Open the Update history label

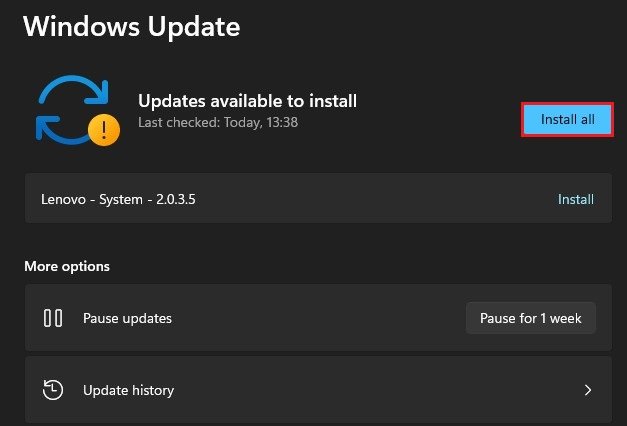[128, 390]
